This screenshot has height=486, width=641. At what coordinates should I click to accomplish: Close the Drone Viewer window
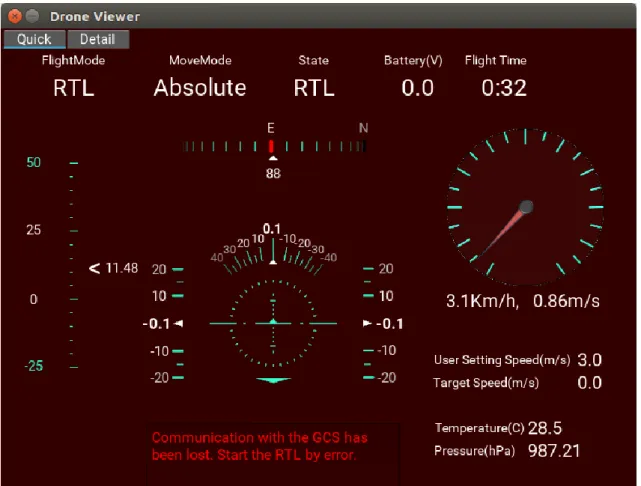[15, 16]
